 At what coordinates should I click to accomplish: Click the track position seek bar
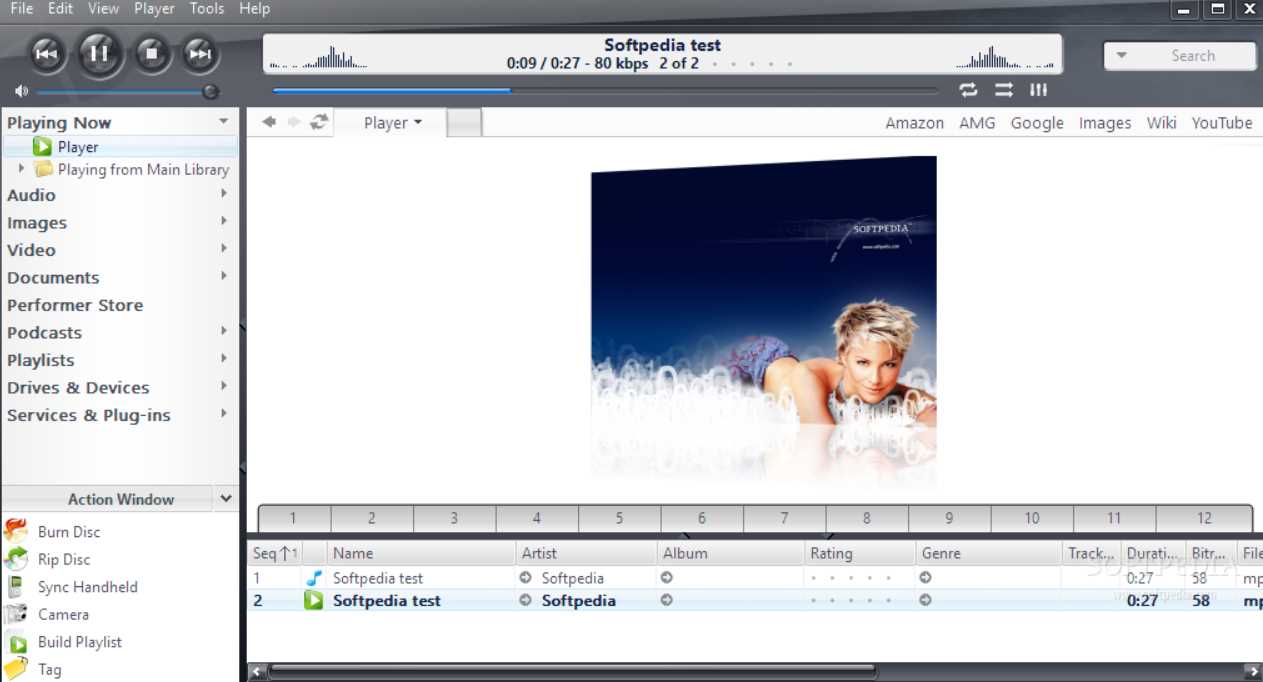point(605,90)
